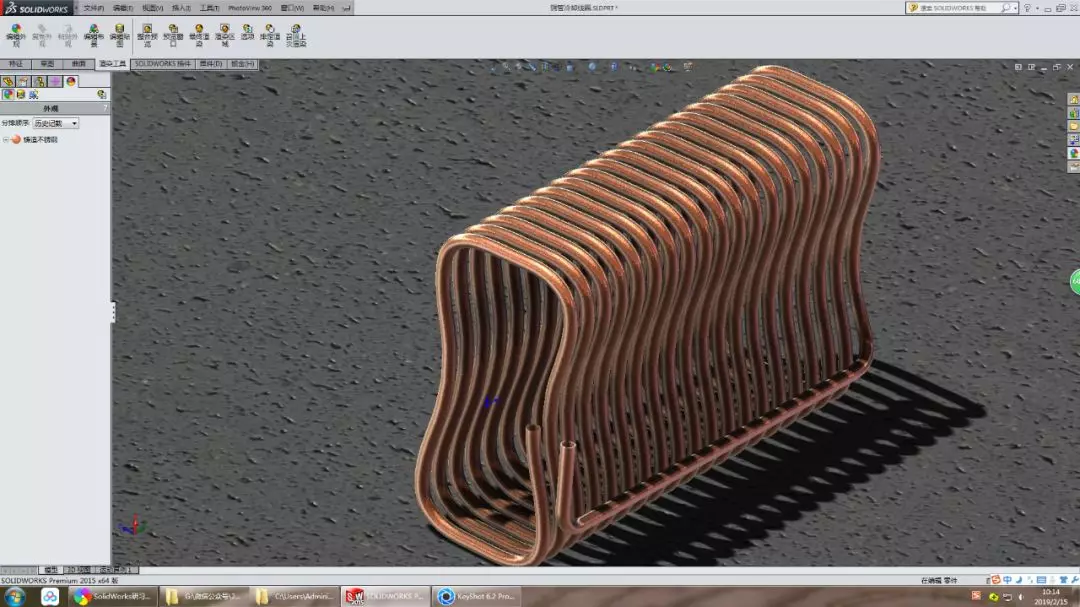Click the View Decals icon in DisplayManager
Image resolution: width=1080 pixels, height=607 pixels.
(x=21, y=94)
